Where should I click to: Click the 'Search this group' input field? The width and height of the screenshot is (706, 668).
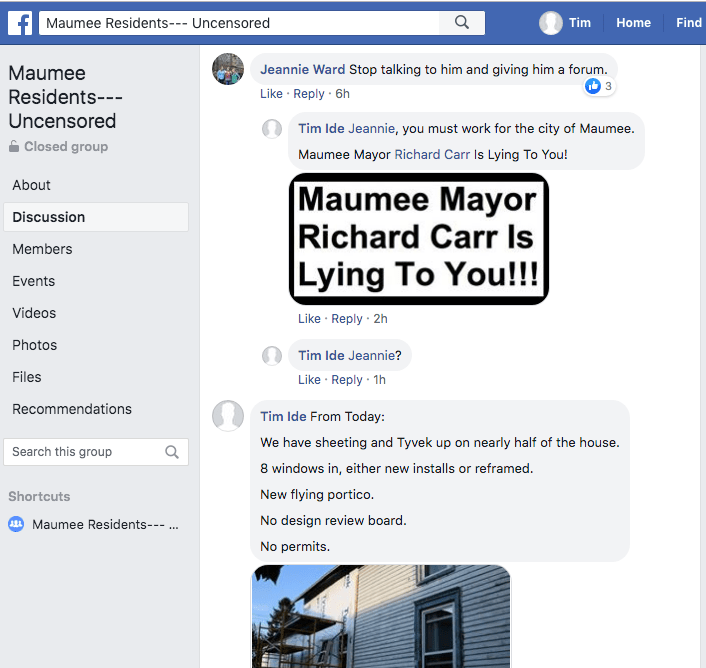coord(84,452)
